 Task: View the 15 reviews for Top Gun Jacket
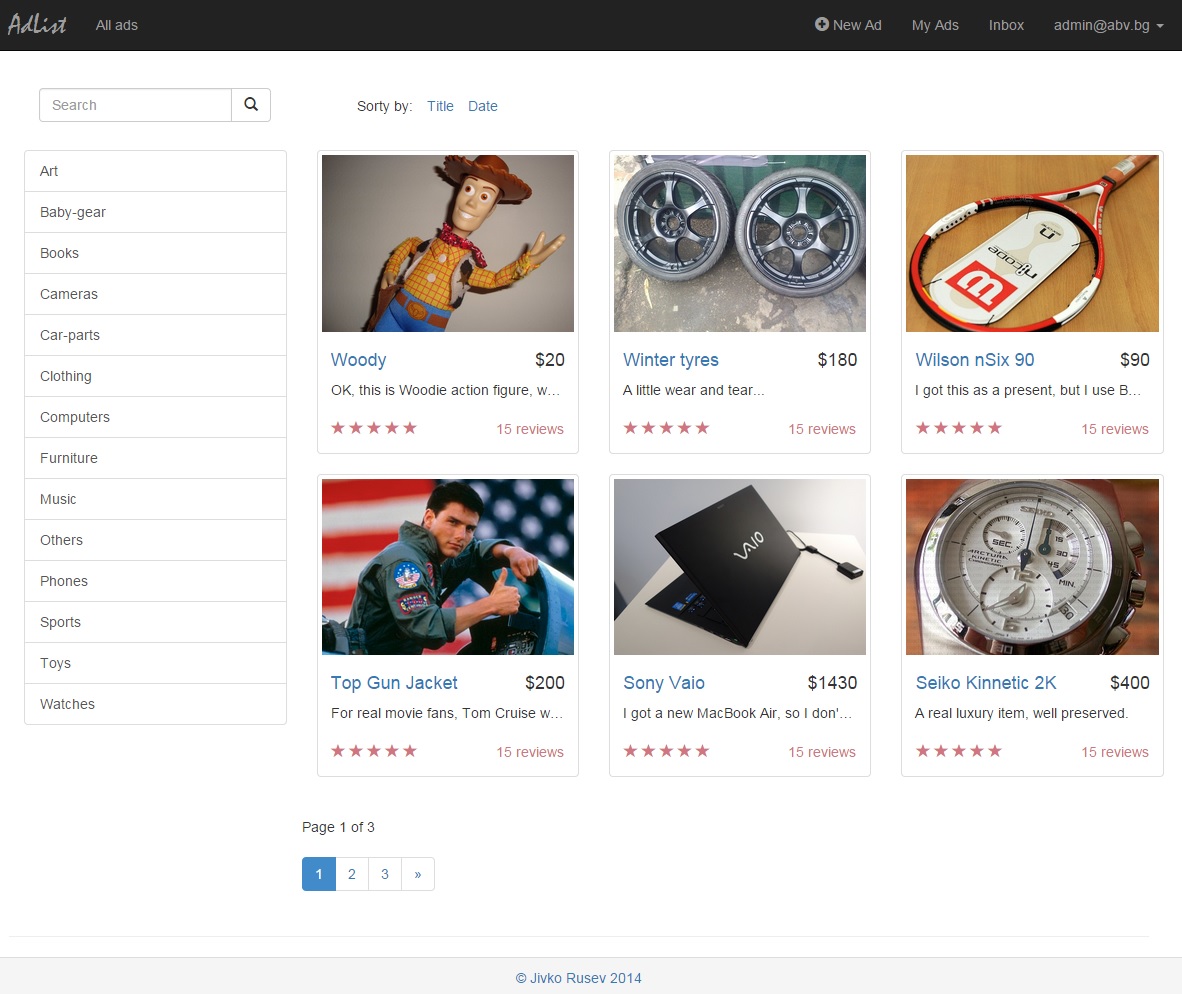(x=530, y=752)
